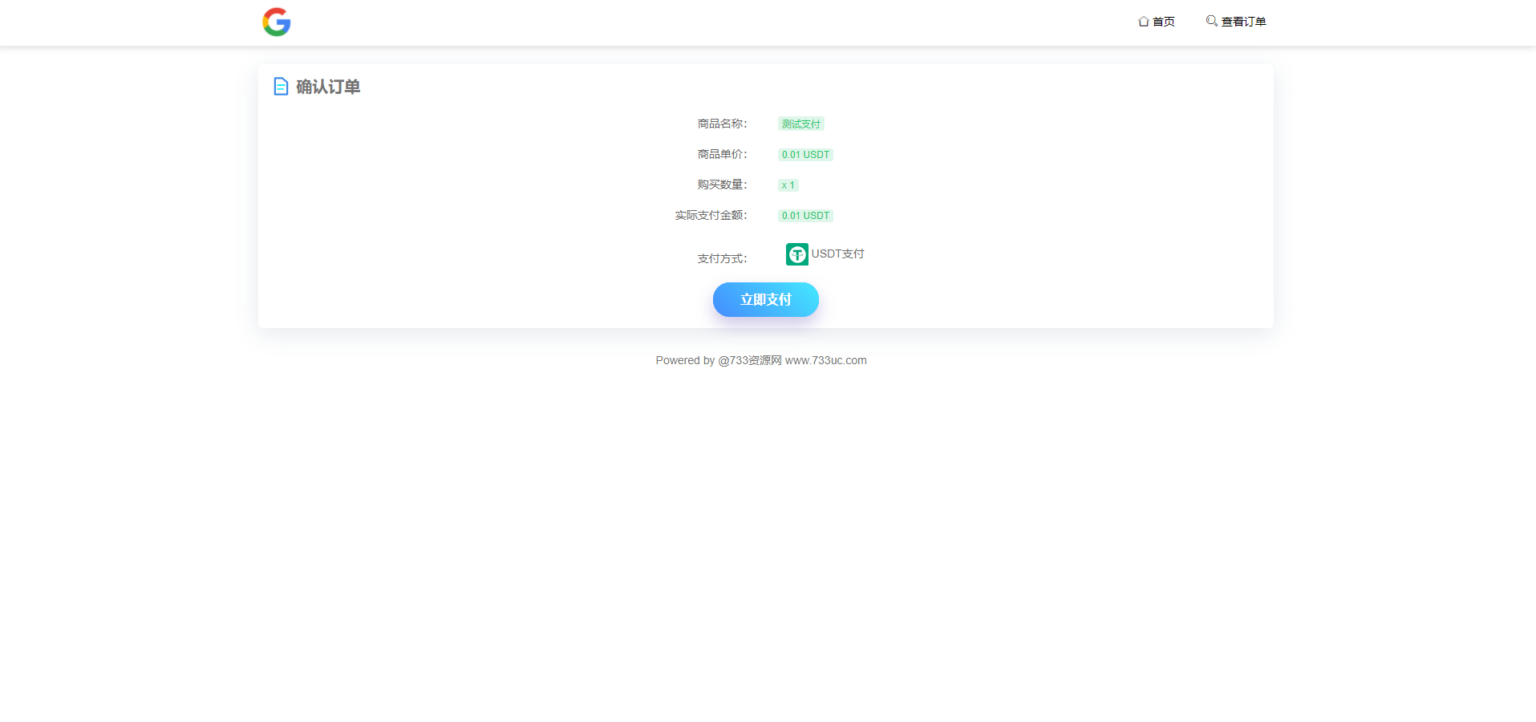Click the x 1 quantity tag

[788, 185]
